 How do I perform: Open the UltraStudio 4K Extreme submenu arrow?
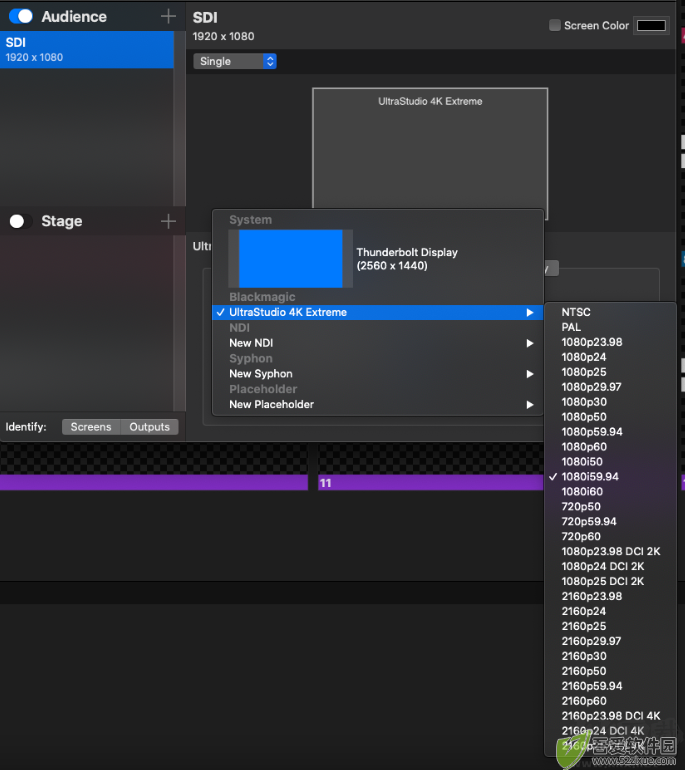coord(530,312)
